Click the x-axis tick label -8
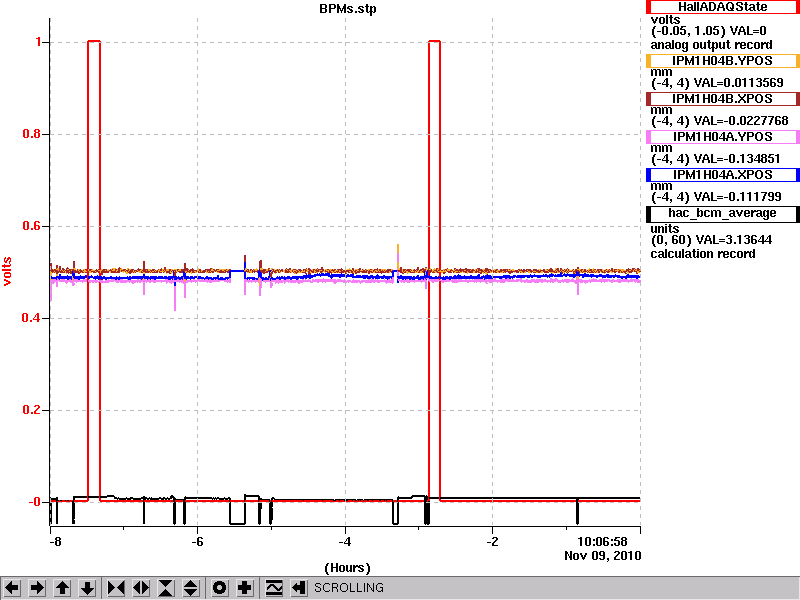 click(x=55, y=542)
